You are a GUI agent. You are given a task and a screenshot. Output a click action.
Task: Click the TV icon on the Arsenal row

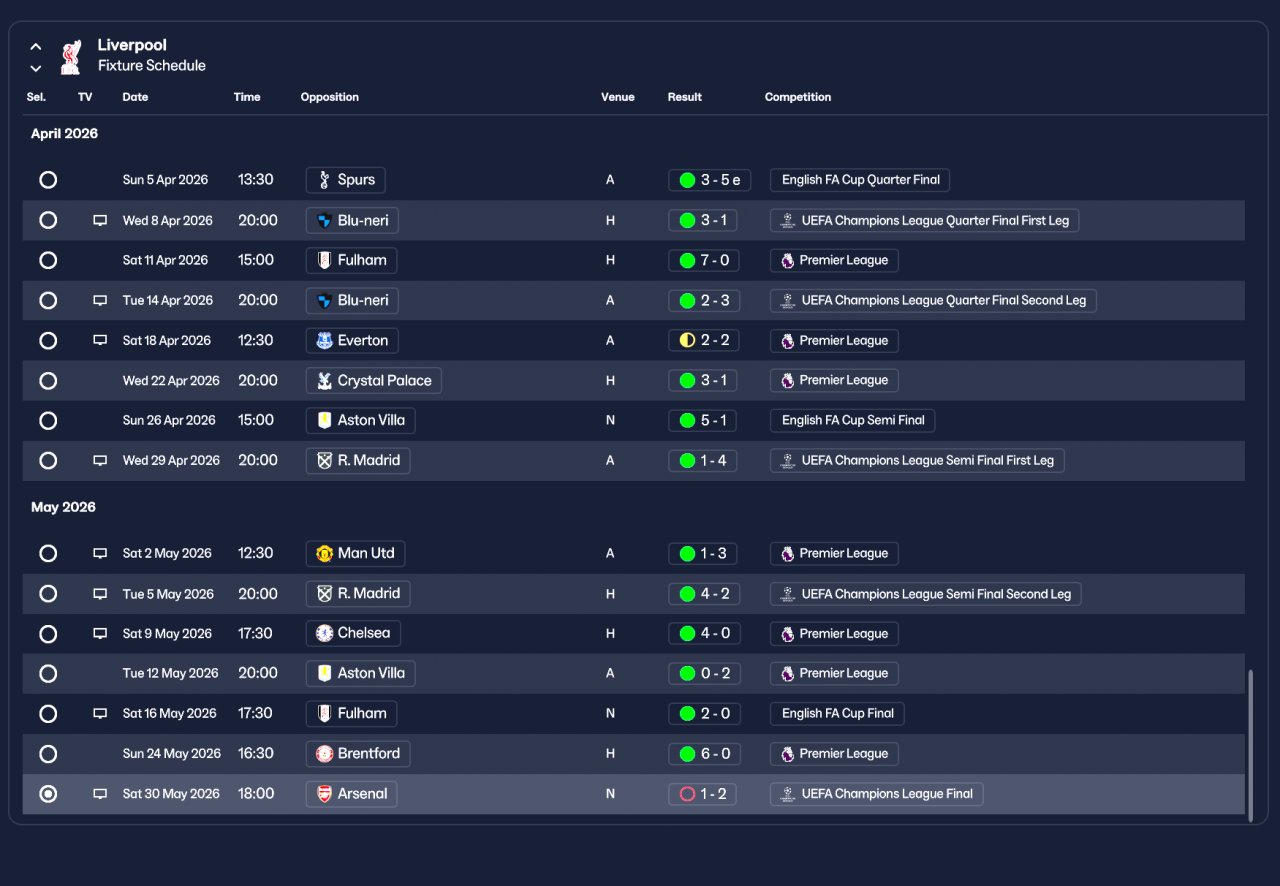100,793
